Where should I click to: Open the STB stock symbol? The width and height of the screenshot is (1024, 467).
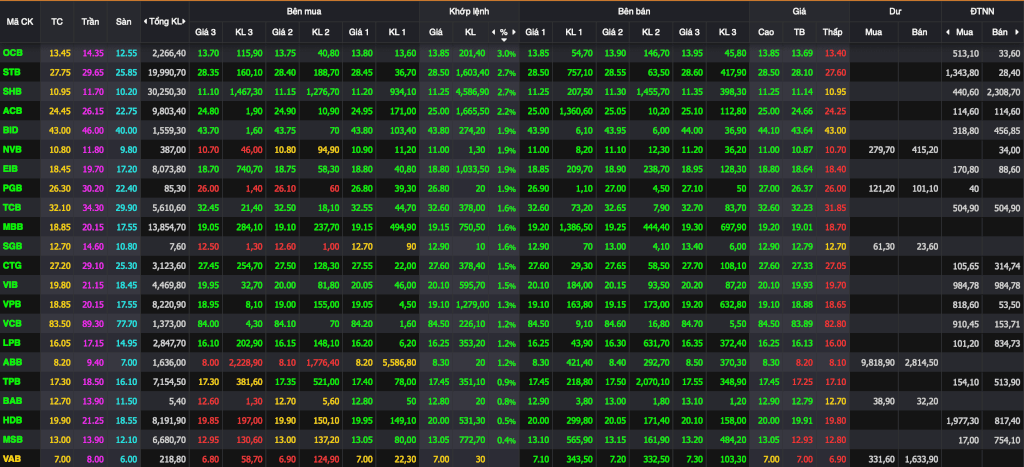point(11,72)
